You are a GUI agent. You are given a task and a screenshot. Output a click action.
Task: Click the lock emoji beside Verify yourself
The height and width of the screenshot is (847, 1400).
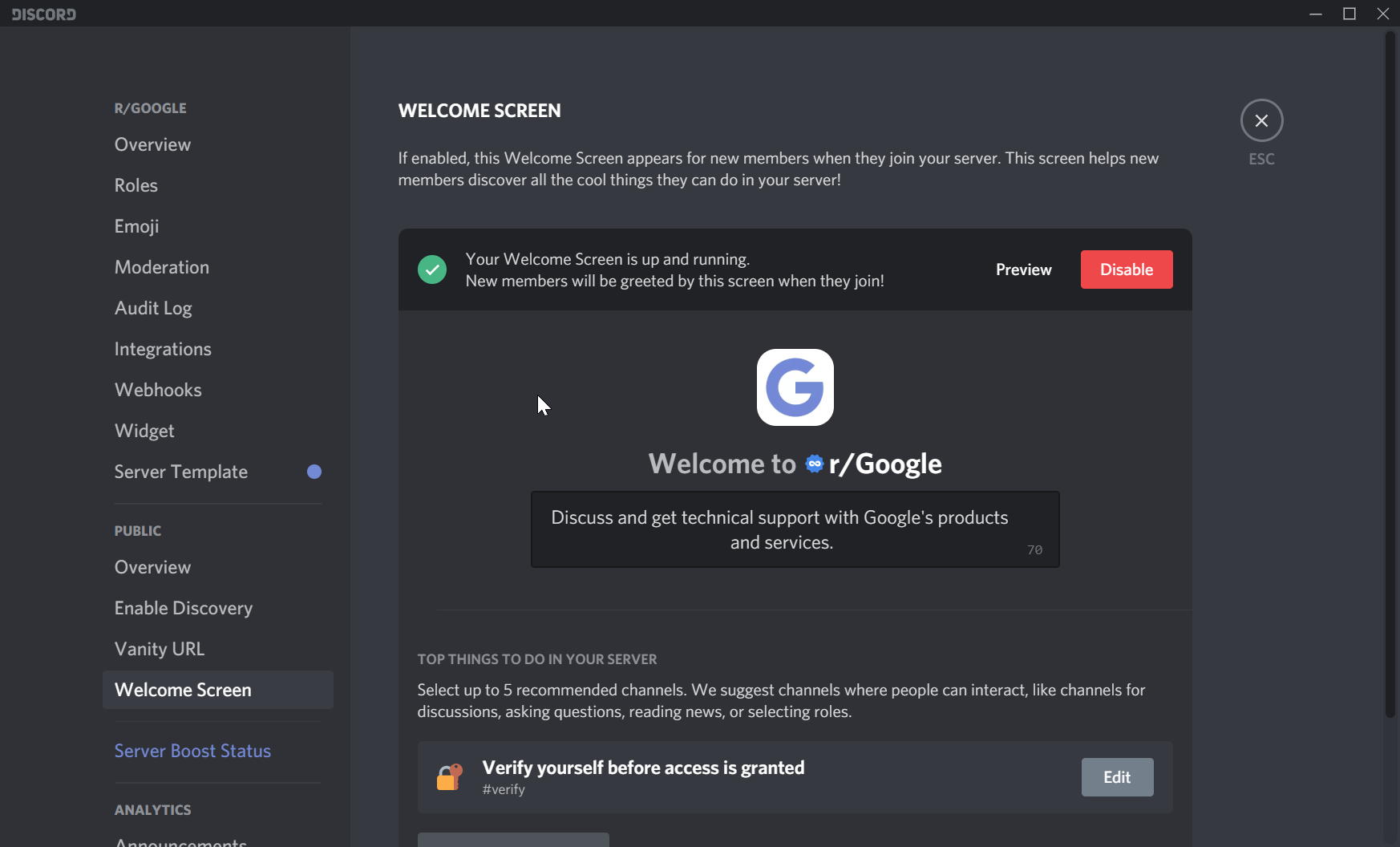coord(449,777)
